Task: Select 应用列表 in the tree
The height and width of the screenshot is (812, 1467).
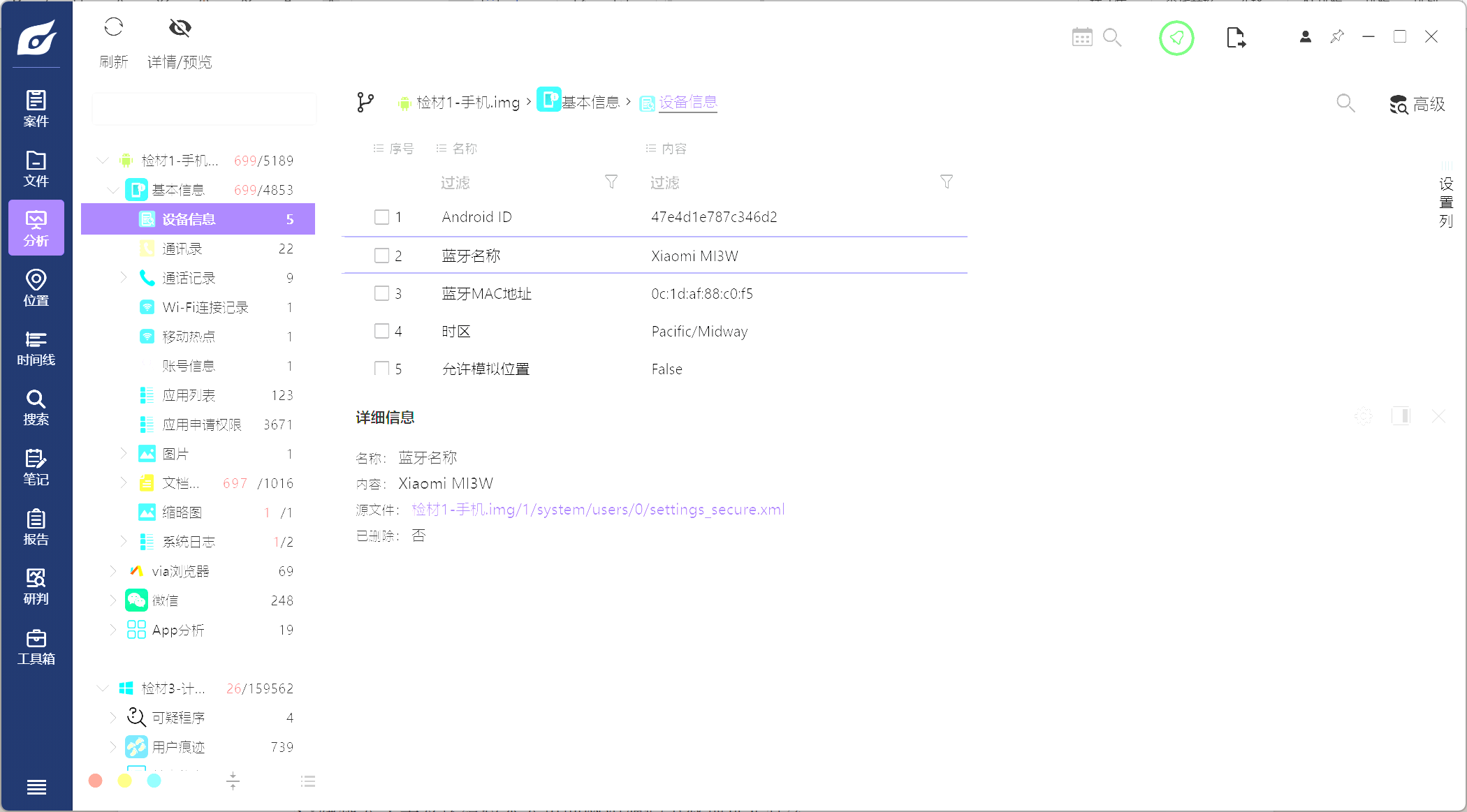Action: (x=189, y=395)
